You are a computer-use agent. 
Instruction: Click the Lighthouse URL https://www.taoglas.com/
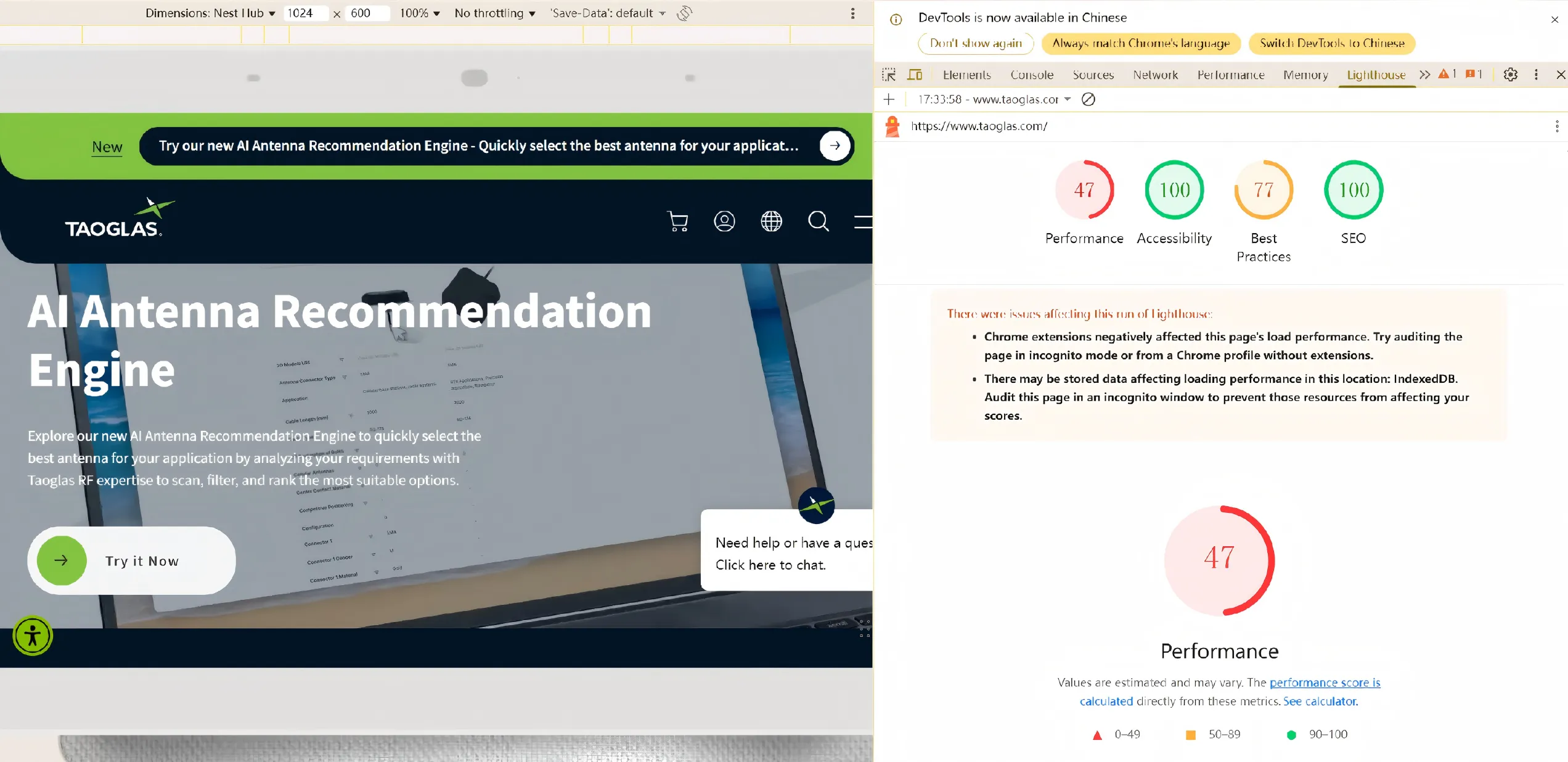(x=979, y=126)
